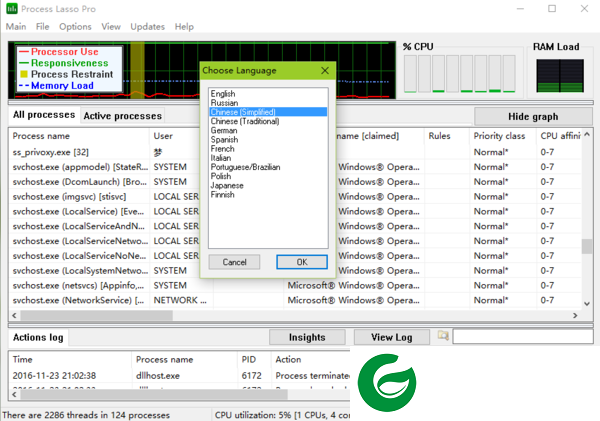Select Finnish in the language list
This screenshot has height=421, width=600.
click(x=268, y=195)
